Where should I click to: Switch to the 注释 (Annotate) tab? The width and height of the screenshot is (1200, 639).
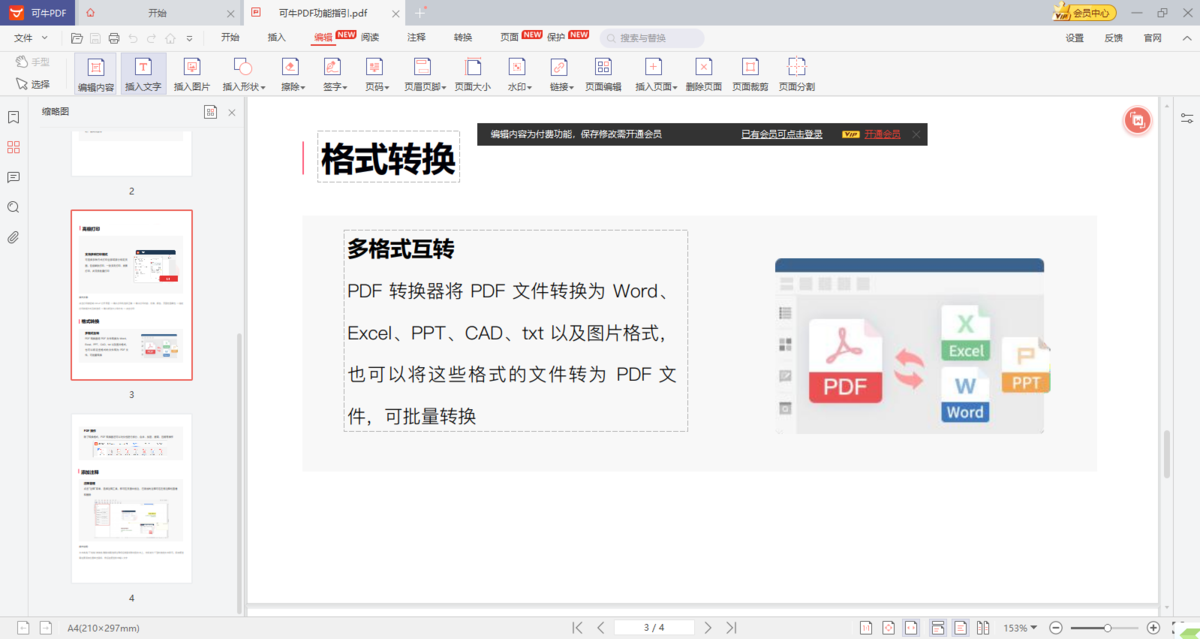click(x=416, y=37)
